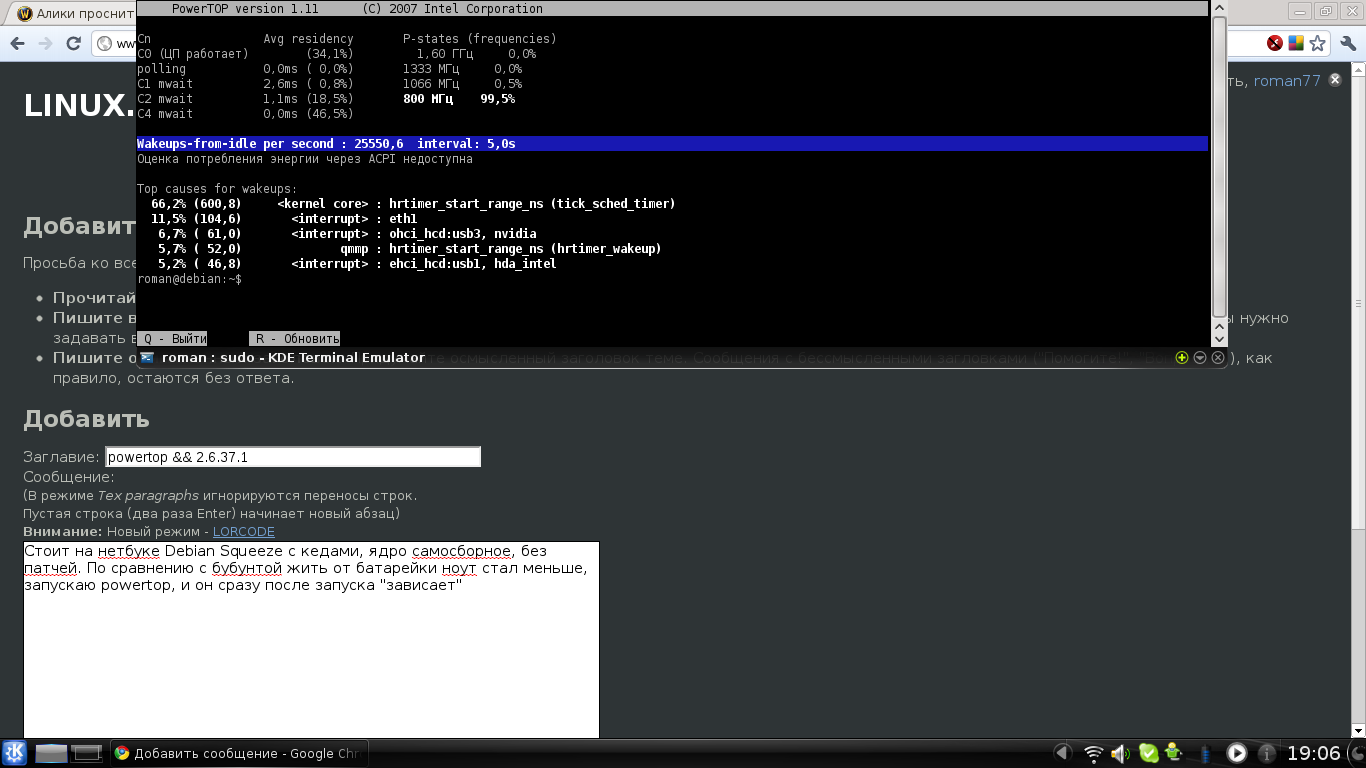Screen dimensions: 1366x768
Task: Toggle the terminal's keep-above plus button
Action: [1182, 358]
